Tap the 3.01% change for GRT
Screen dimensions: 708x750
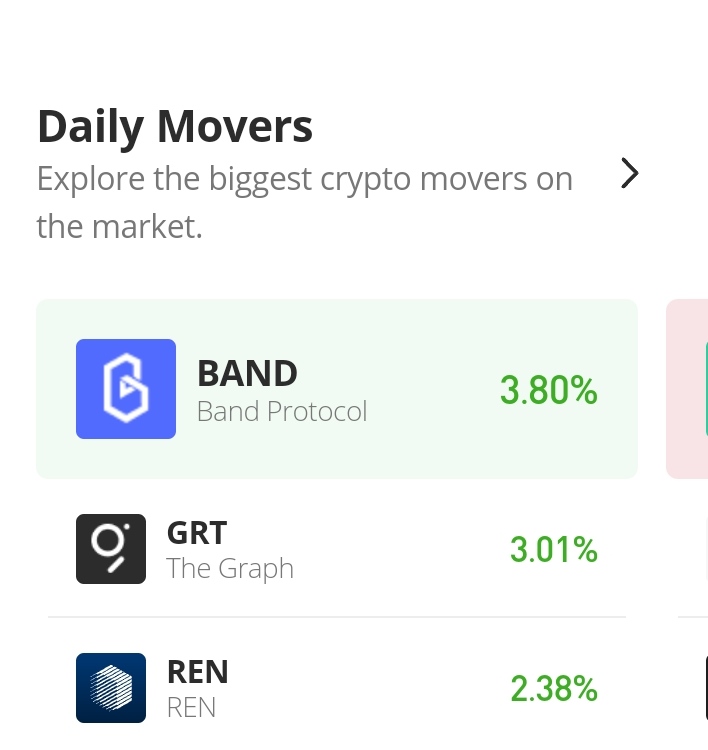[x=554, y=549]
